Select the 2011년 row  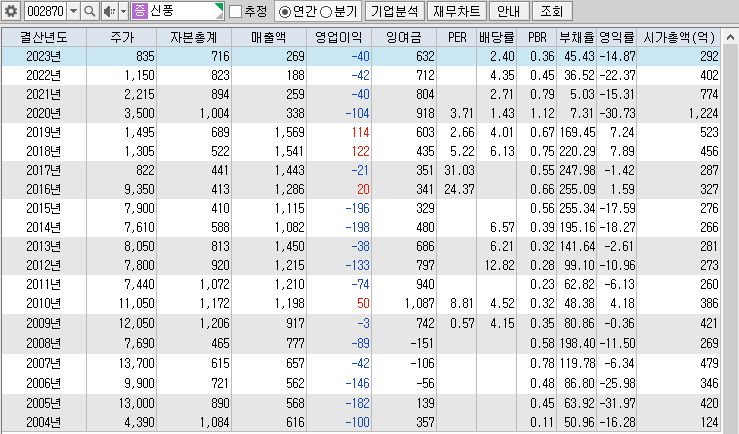[x=361, y=284]
